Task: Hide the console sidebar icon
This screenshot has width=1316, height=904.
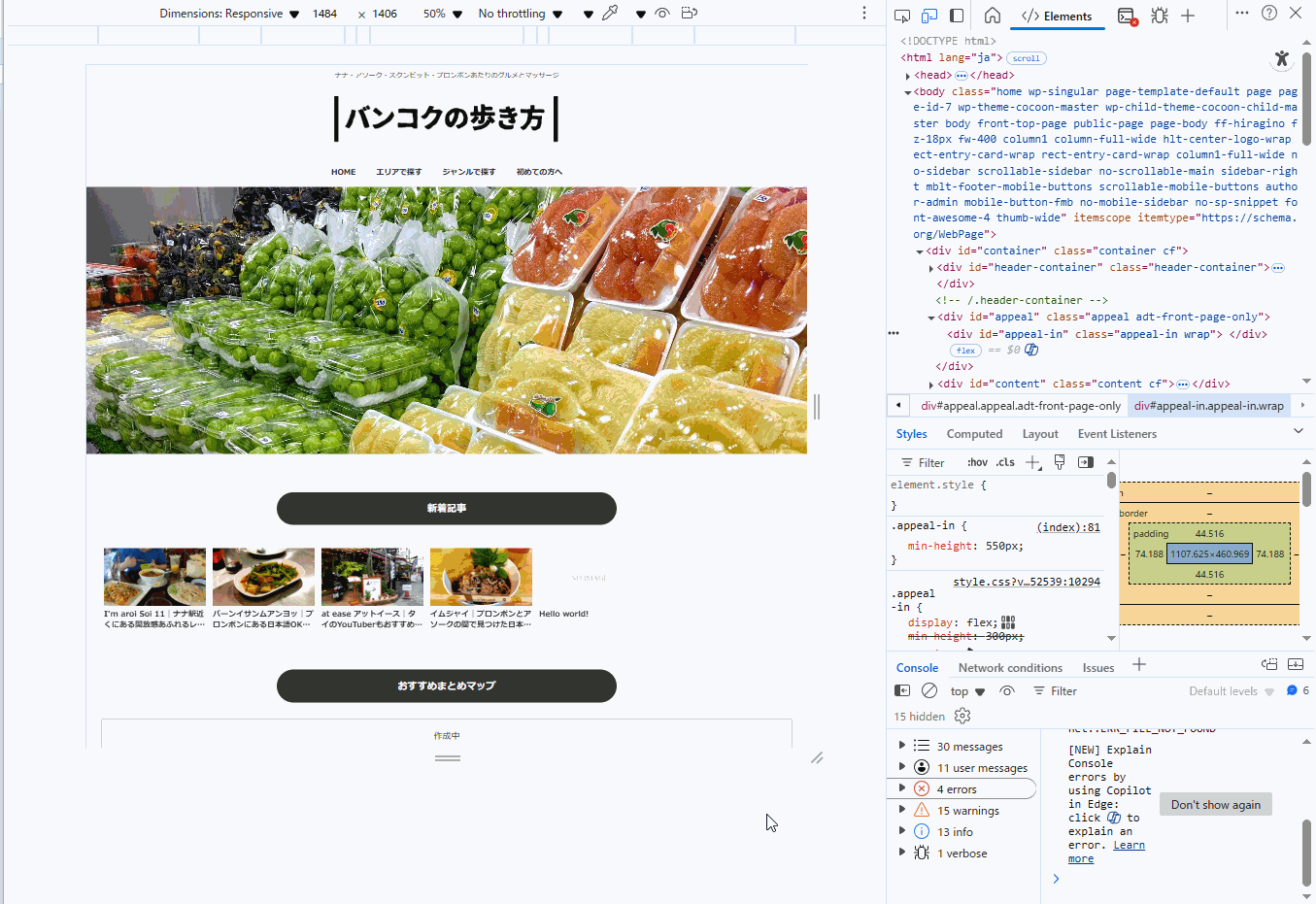Action: 902,691
